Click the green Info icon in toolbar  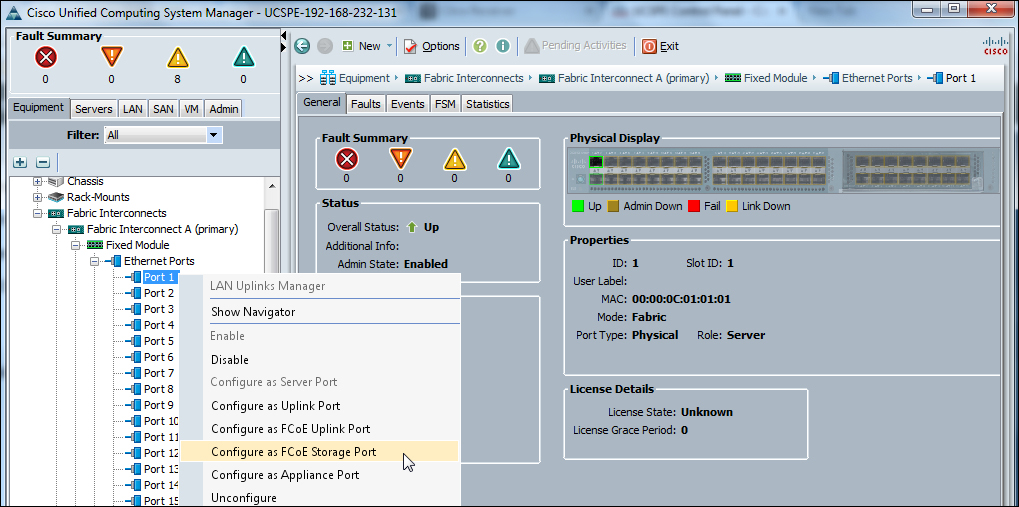(x=502, y=46)
